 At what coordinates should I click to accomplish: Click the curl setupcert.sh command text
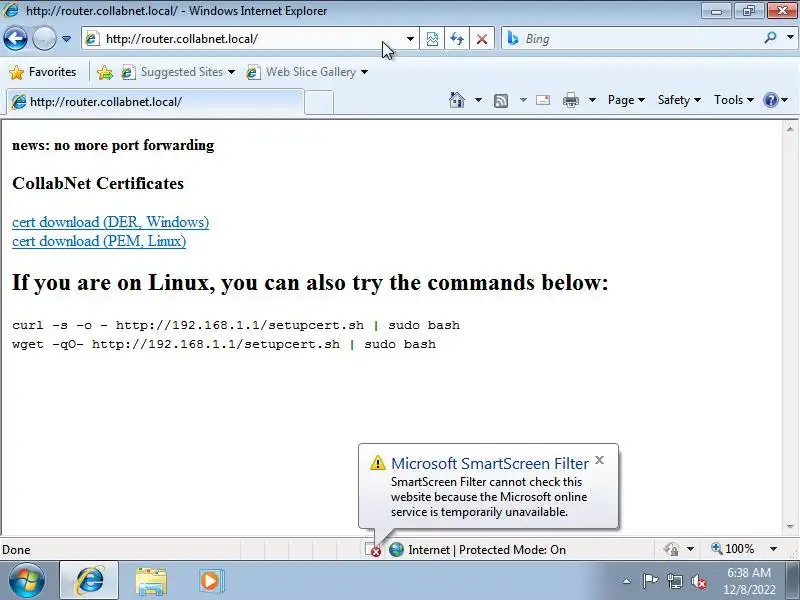pos(236,326)
